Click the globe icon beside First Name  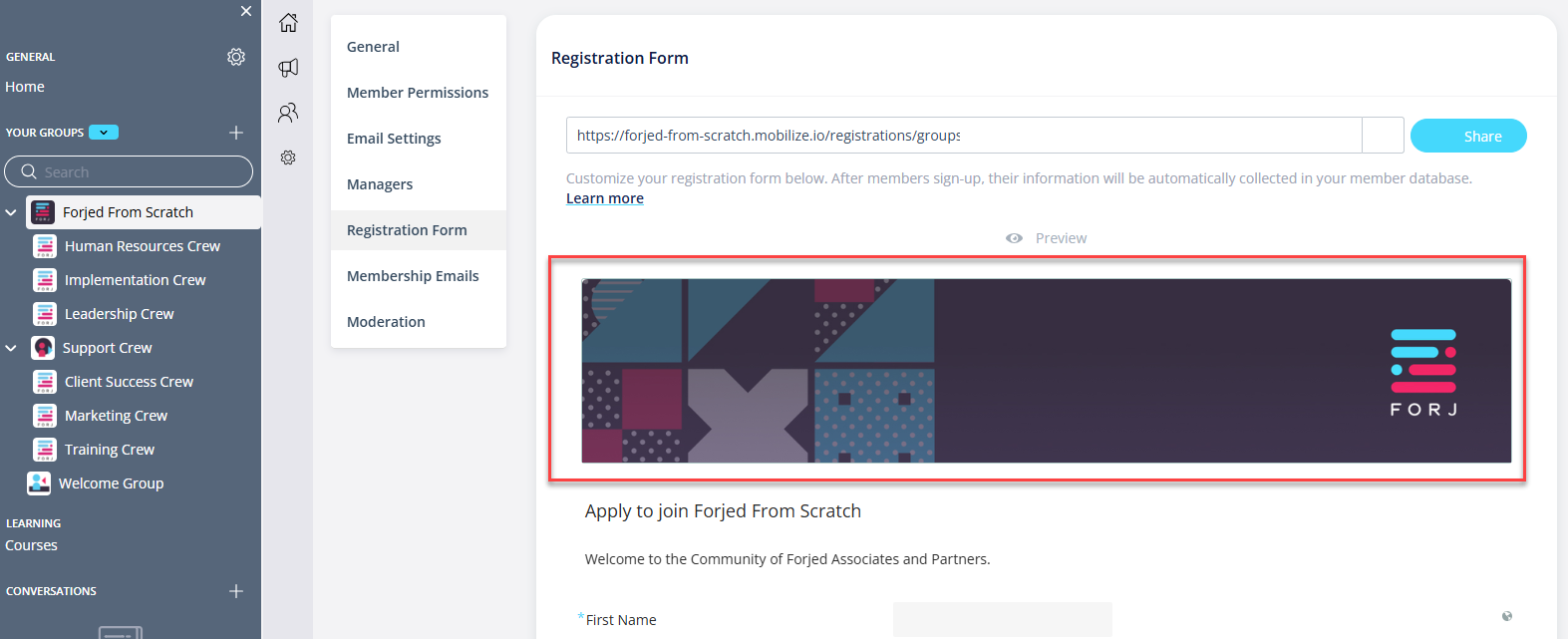(x=1507, y=616)
